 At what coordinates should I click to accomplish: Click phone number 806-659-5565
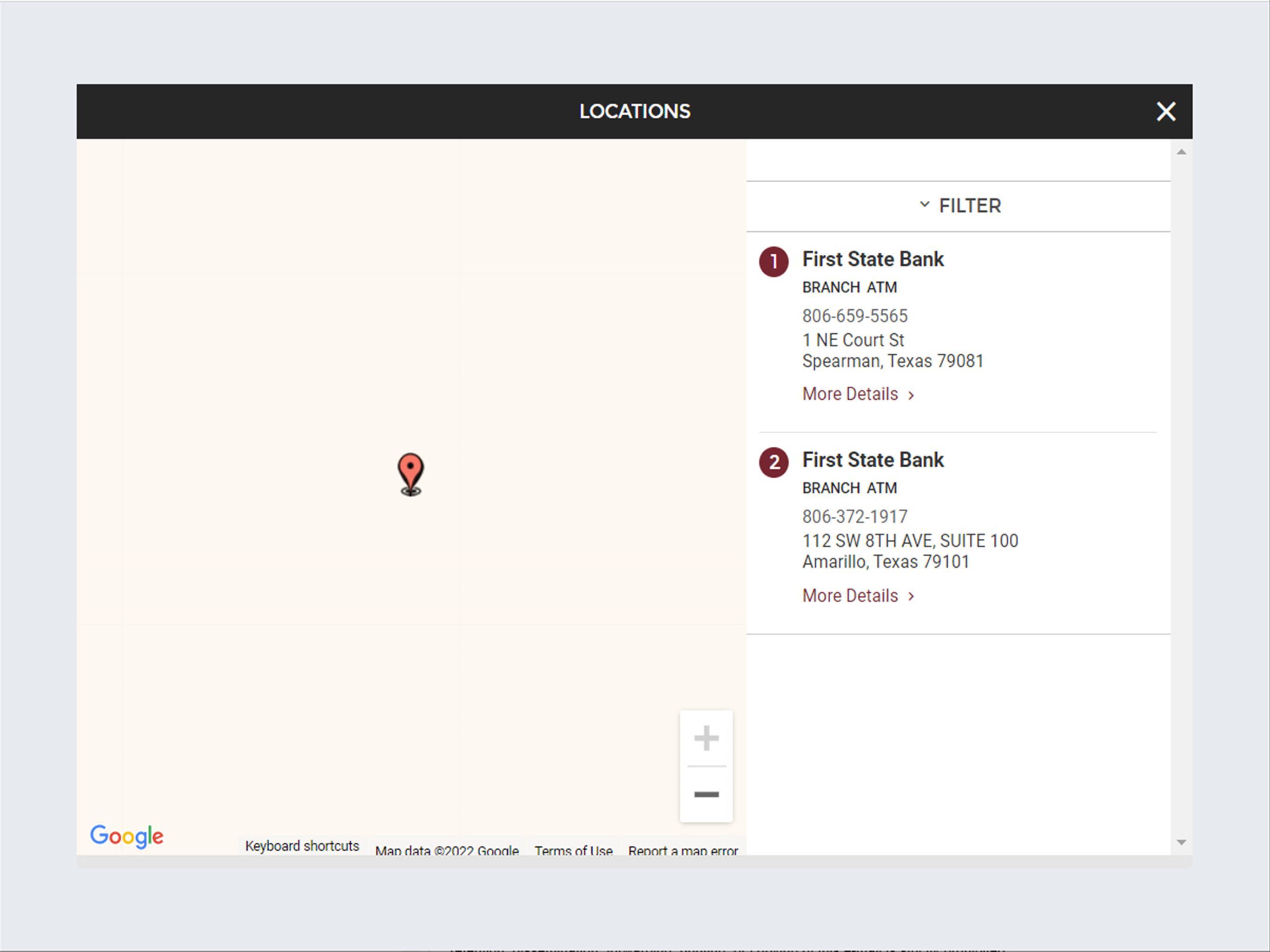(x=855, y=316)
